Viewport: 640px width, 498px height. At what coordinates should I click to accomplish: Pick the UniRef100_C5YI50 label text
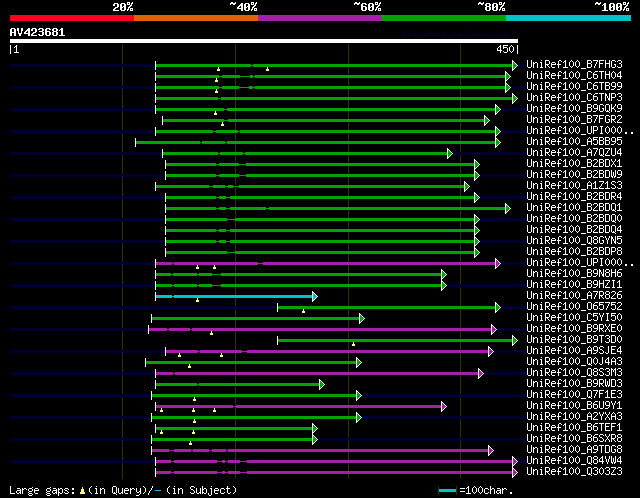574,318
